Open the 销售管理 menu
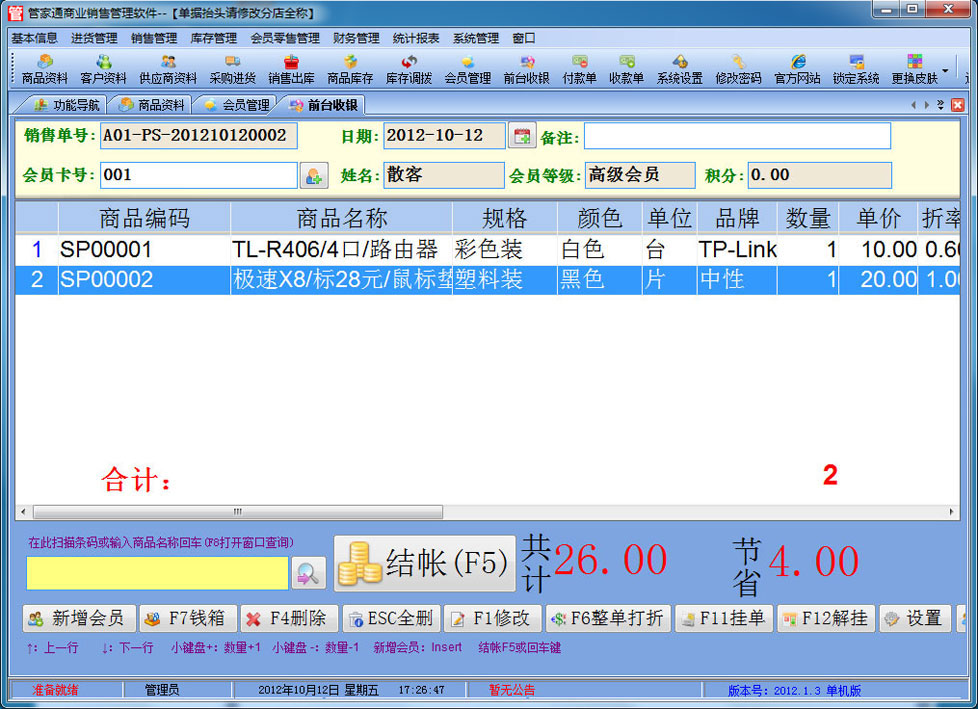 (x=154, y=38)
